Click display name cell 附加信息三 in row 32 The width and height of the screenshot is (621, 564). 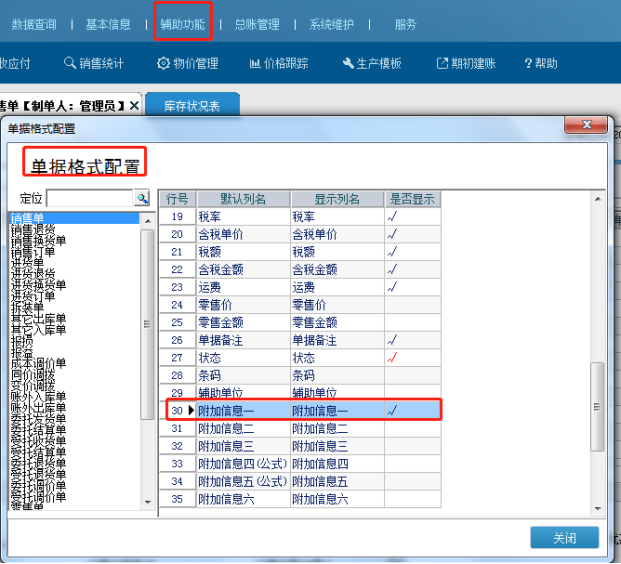click(337, 446)
